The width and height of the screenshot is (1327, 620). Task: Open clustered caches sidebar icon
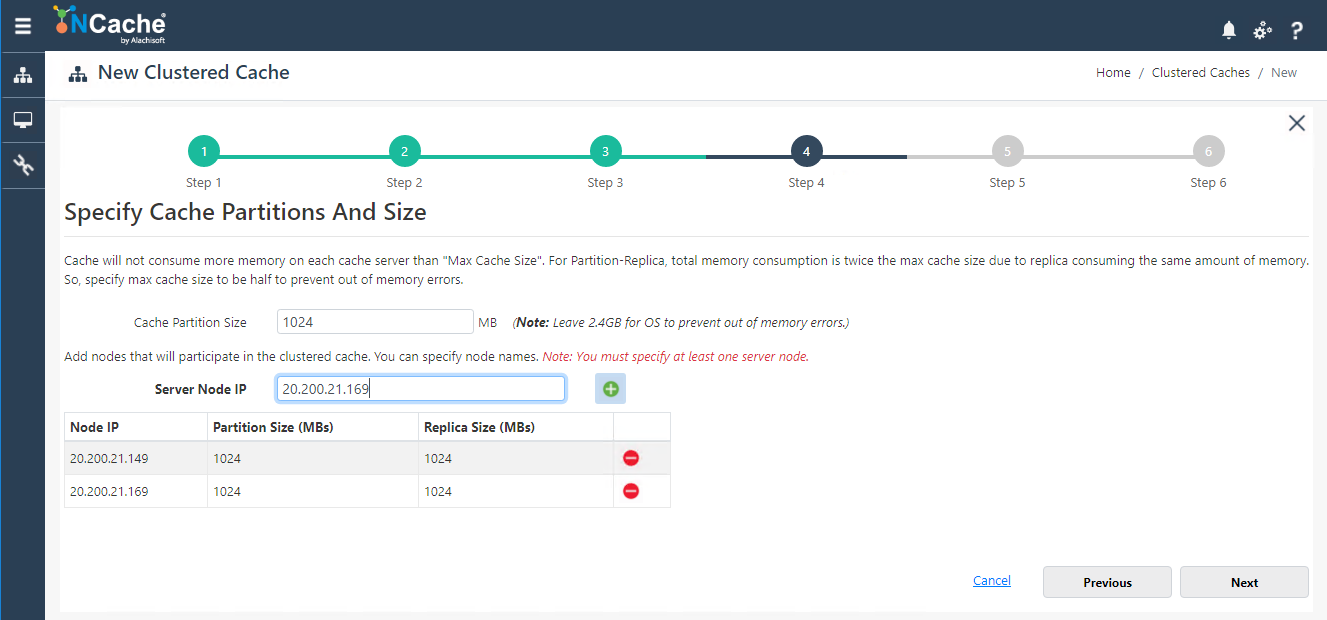click(22, 75)
